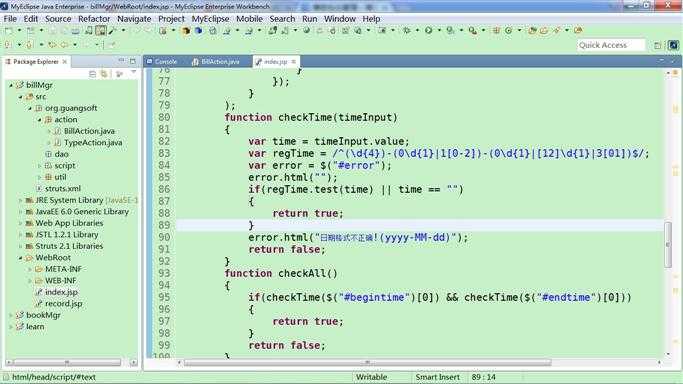Select the MyEclipse Java Enterprise perspective icon
683x384 pixels.
click(x=673, y=45)
